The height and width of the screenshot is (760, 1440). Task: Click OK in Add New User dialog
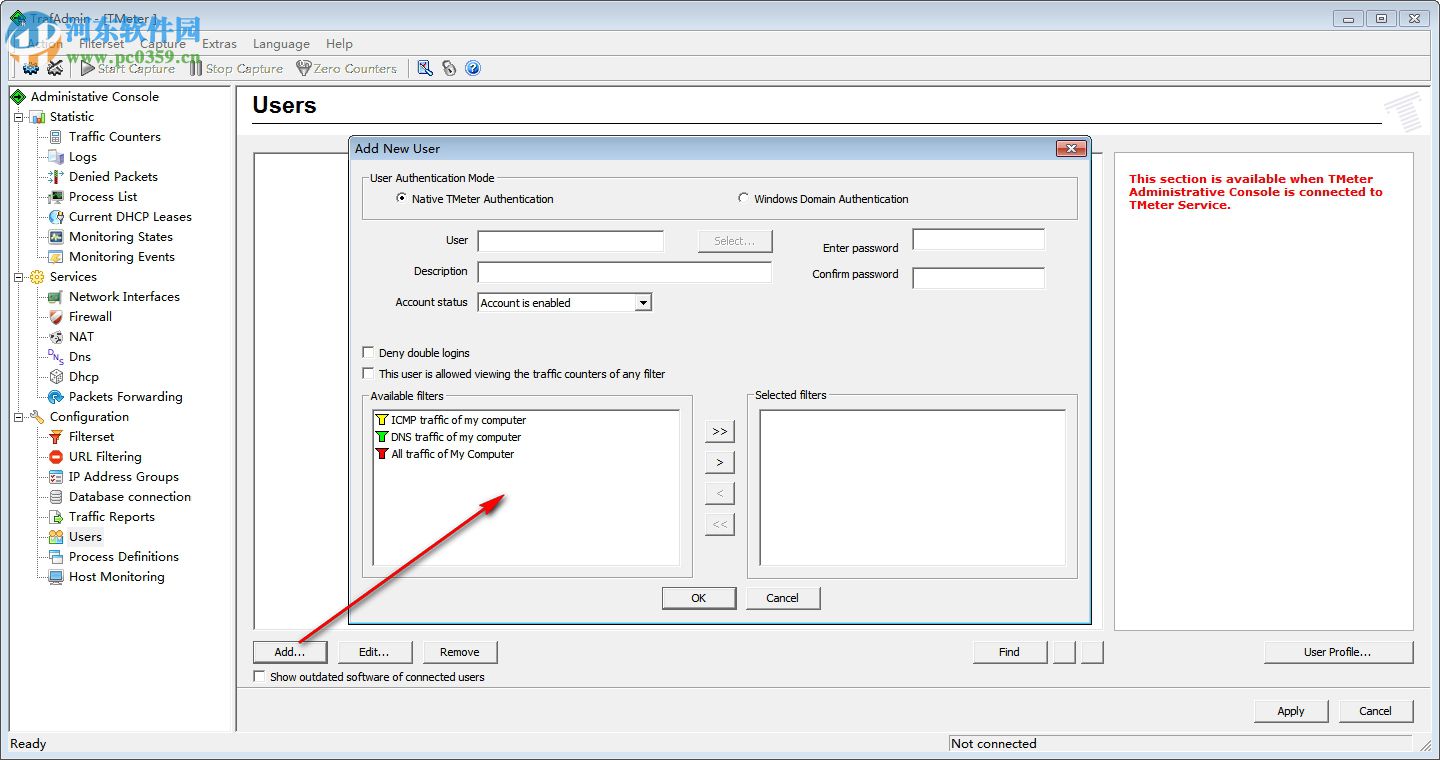[x=698, y=598]
